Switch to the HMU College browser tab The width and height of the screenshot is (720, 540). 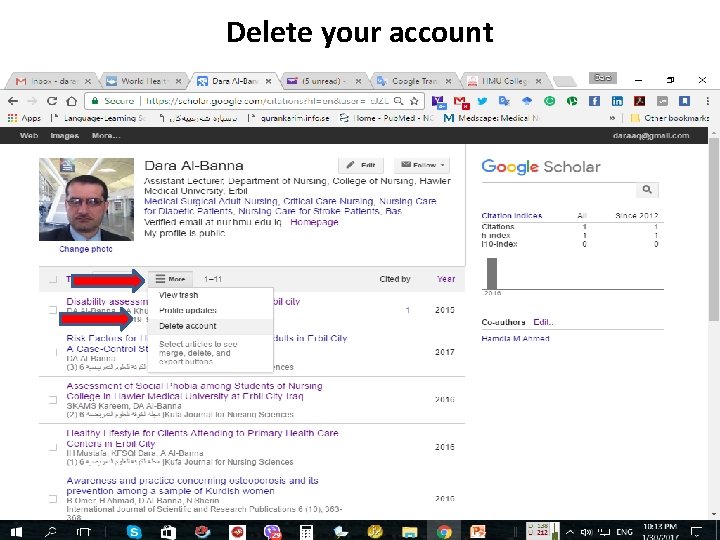(x=503, y=81)
